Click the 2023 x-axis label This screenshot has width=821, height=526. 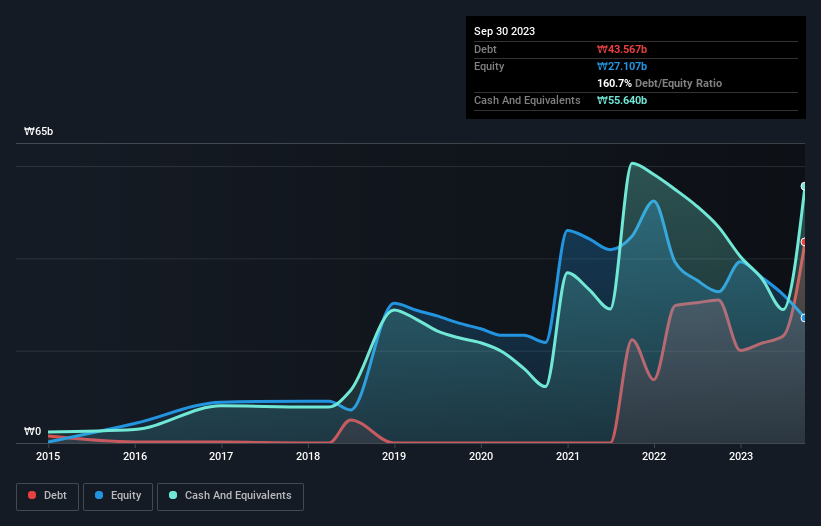(x=741, y=456)
